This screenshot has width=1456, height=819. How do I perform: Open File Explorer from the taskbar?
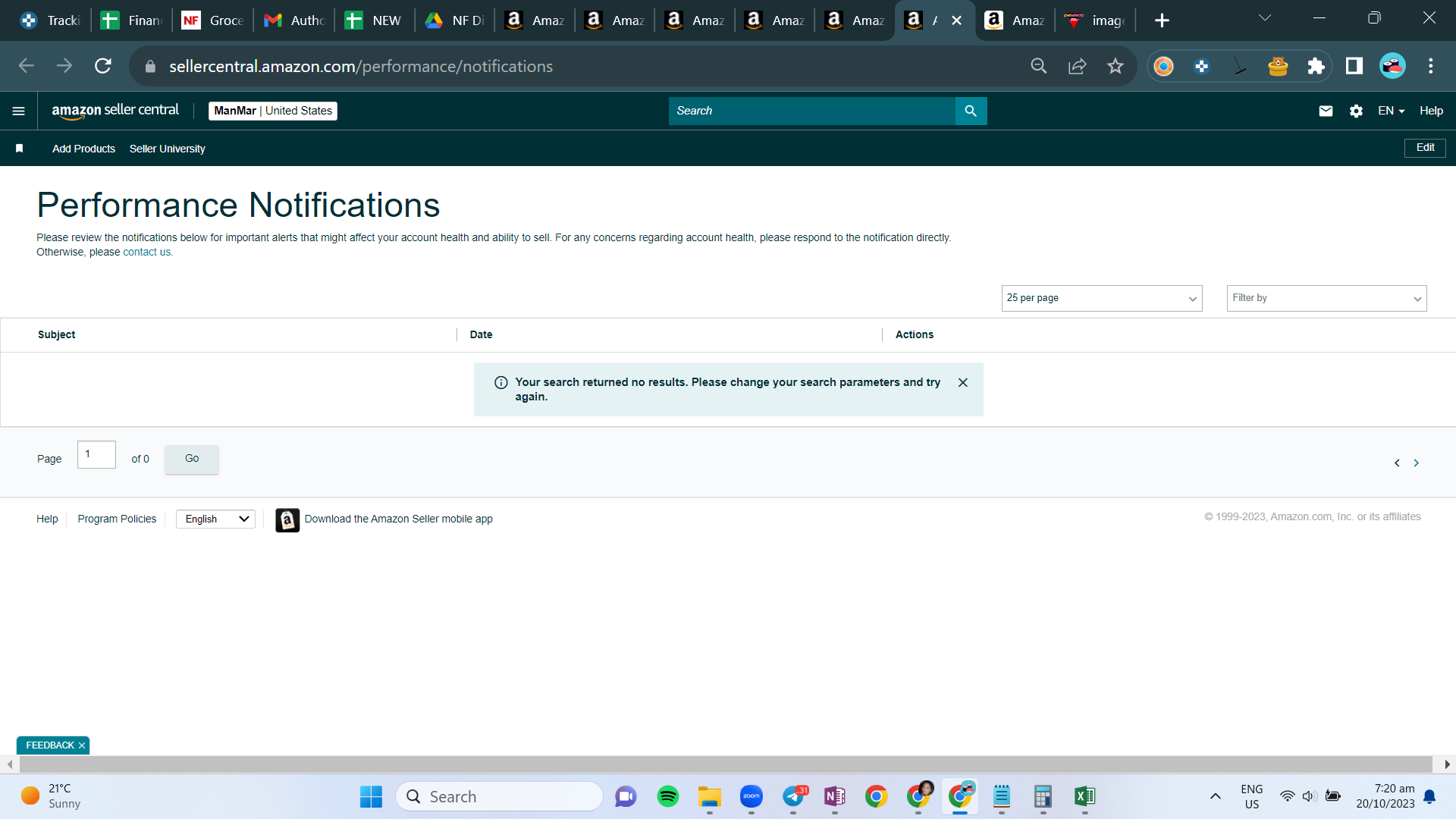click(710, 796)
